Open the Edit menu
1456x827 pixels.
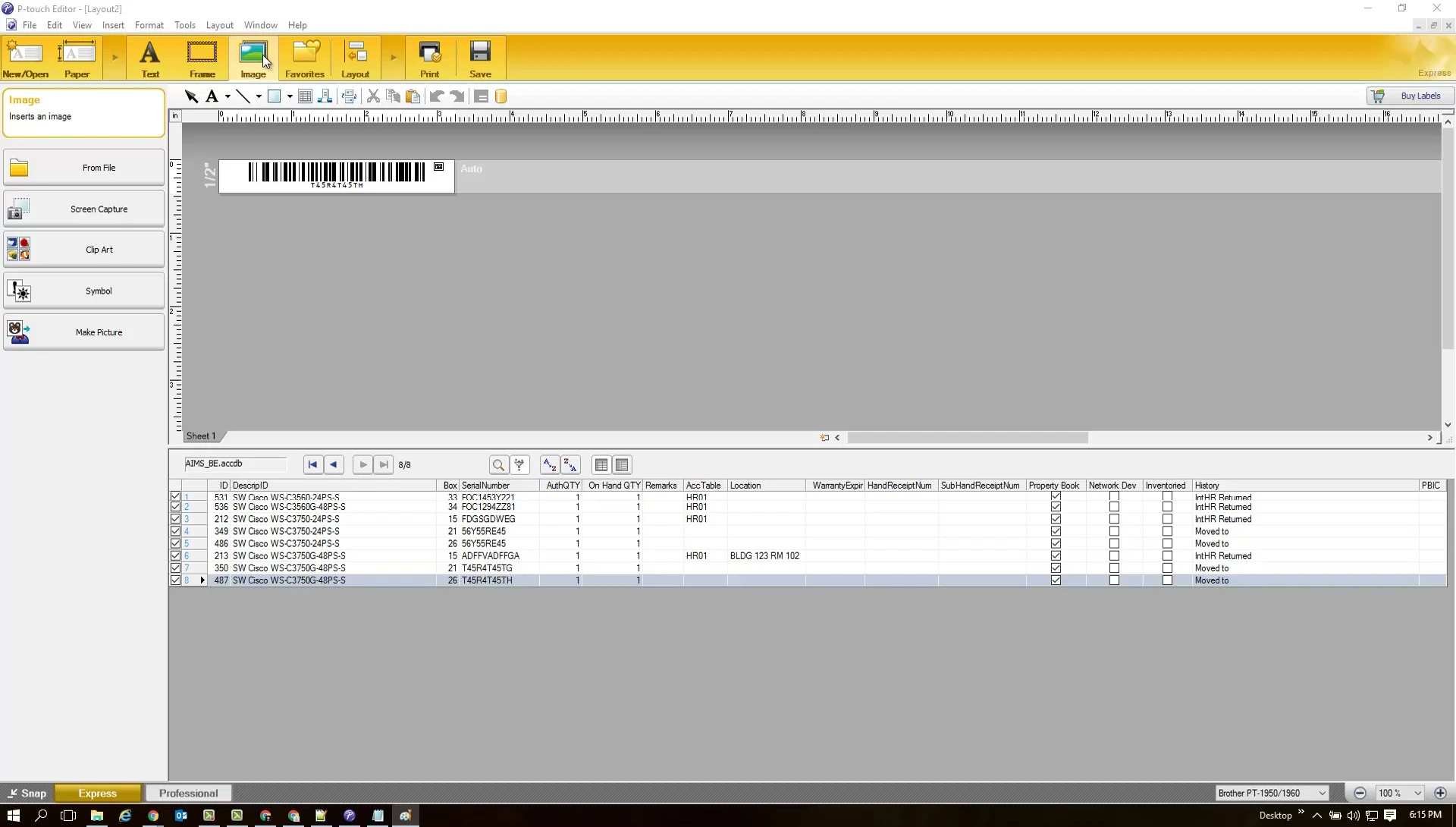tap(55, 25)
